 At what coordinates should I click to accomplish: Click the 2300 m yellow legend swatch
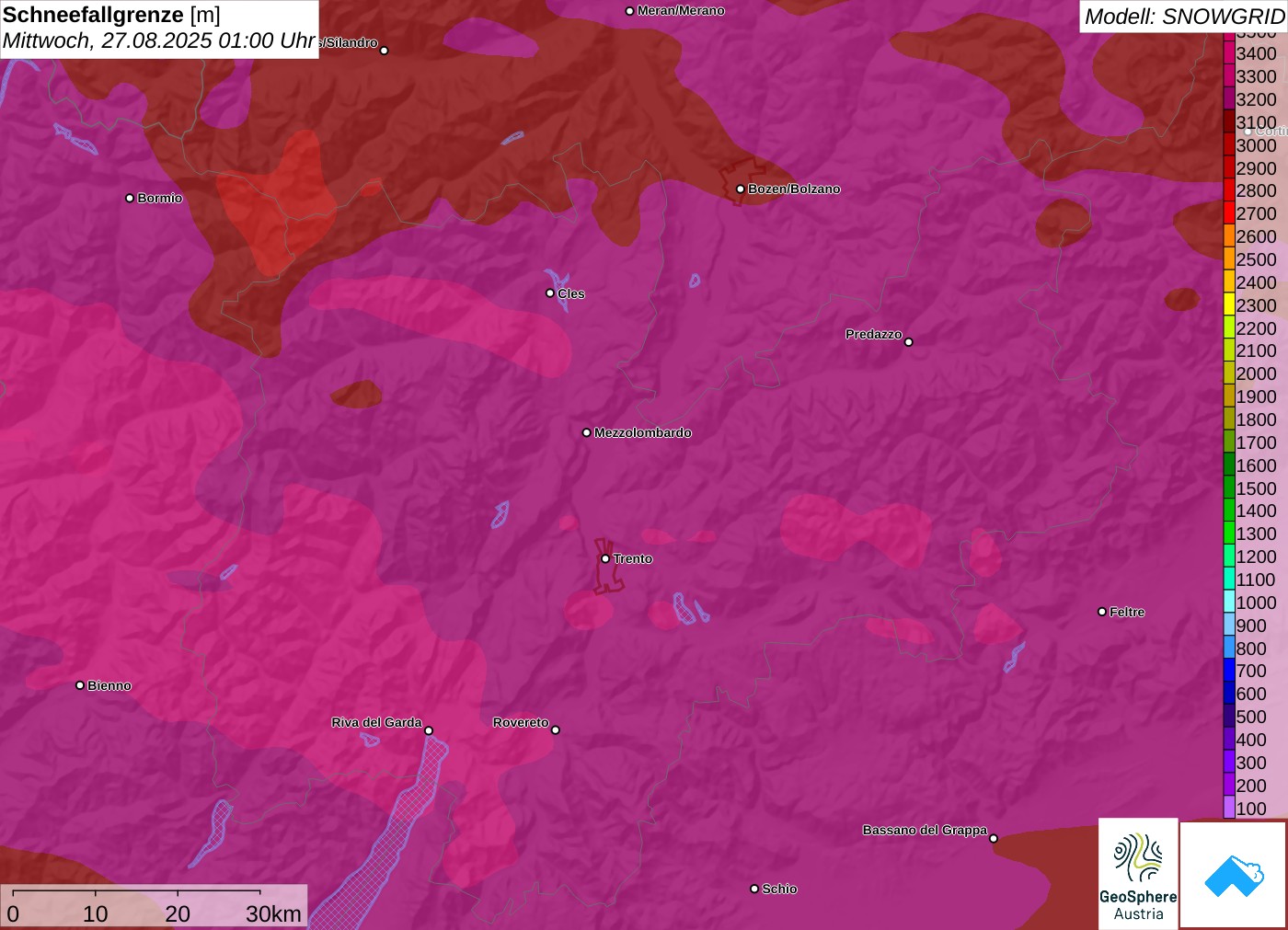(1229, 304)
